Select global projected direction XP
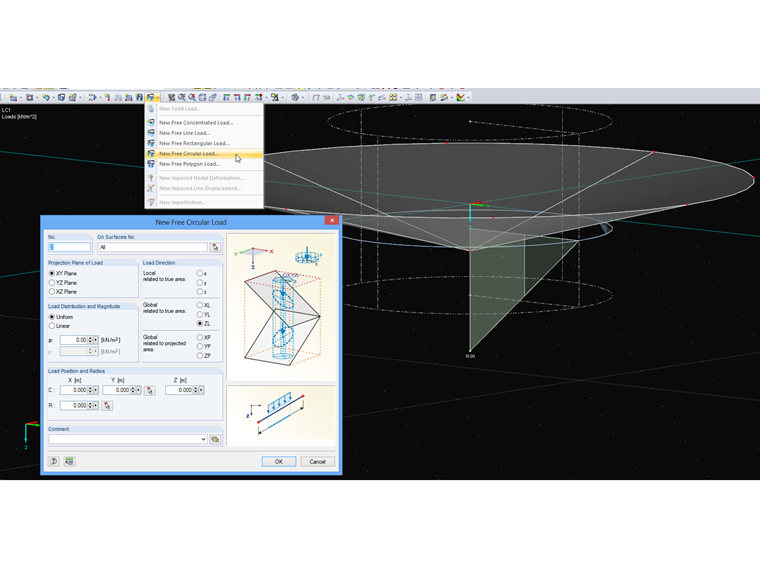 pos(200,337)
